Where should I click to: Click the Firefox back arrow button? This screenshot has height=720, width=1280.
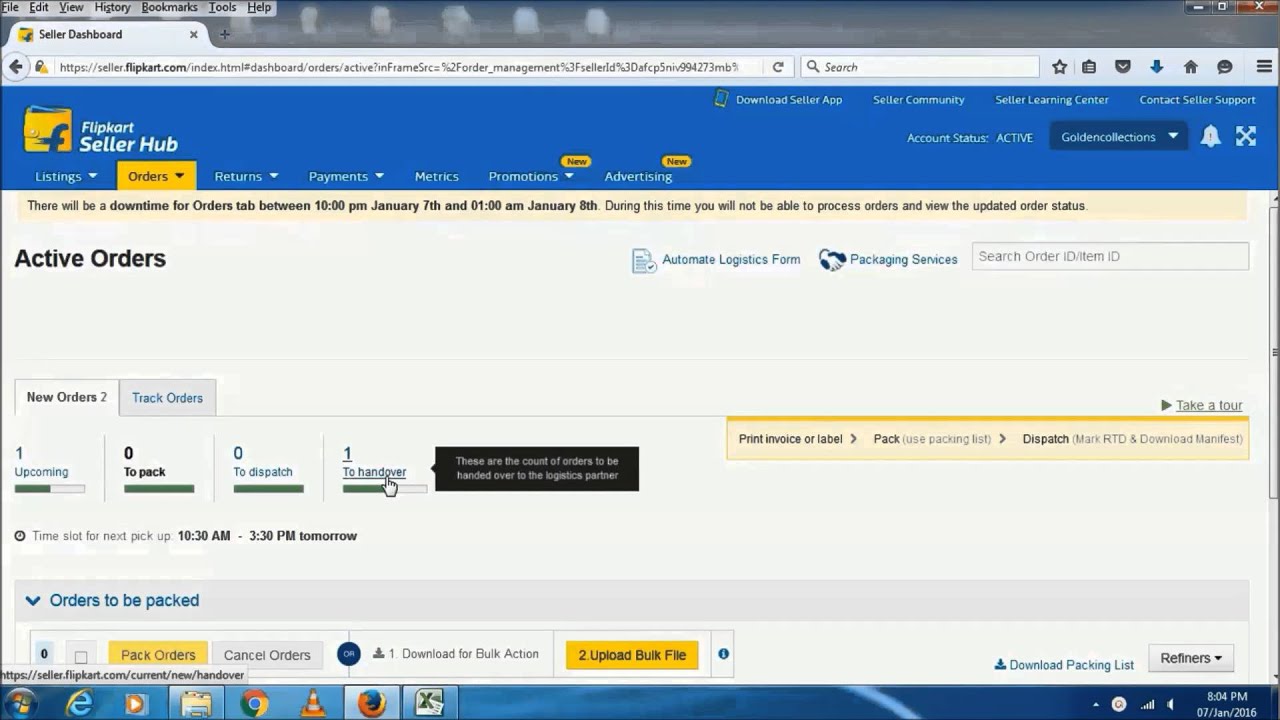[16, 67]
